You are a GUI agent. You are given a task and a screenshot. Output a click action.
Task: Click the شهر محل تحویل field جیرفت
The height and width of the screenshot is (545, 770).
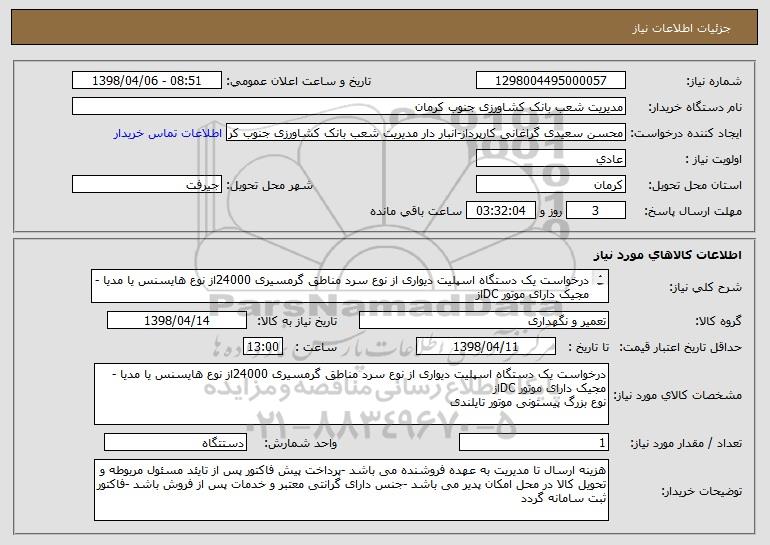tap(147, 184)
